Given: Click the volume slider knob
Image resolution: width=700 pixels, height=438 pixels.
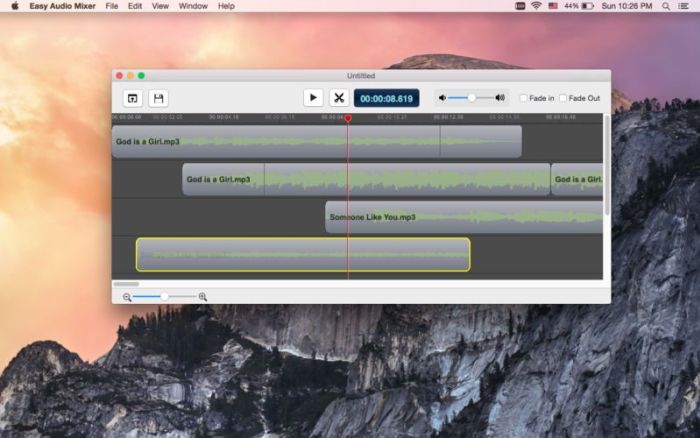Looking at the screenshot, I should (x=471, y=98).
